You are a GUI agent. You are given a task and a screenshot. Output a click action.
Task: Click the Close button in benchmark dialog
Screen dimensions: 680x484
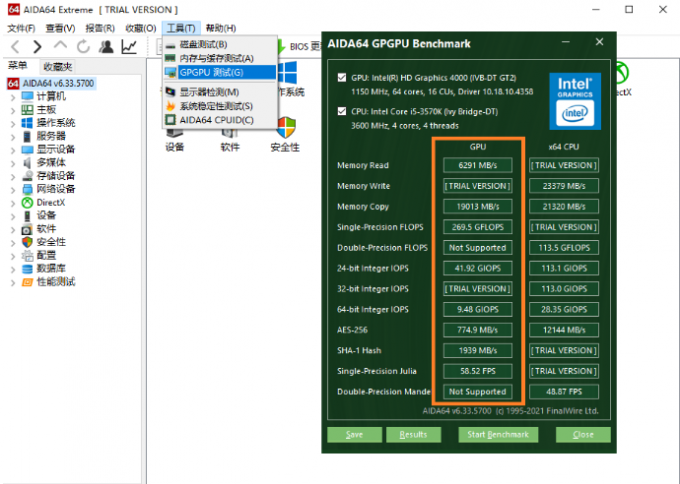click(583, 435)
